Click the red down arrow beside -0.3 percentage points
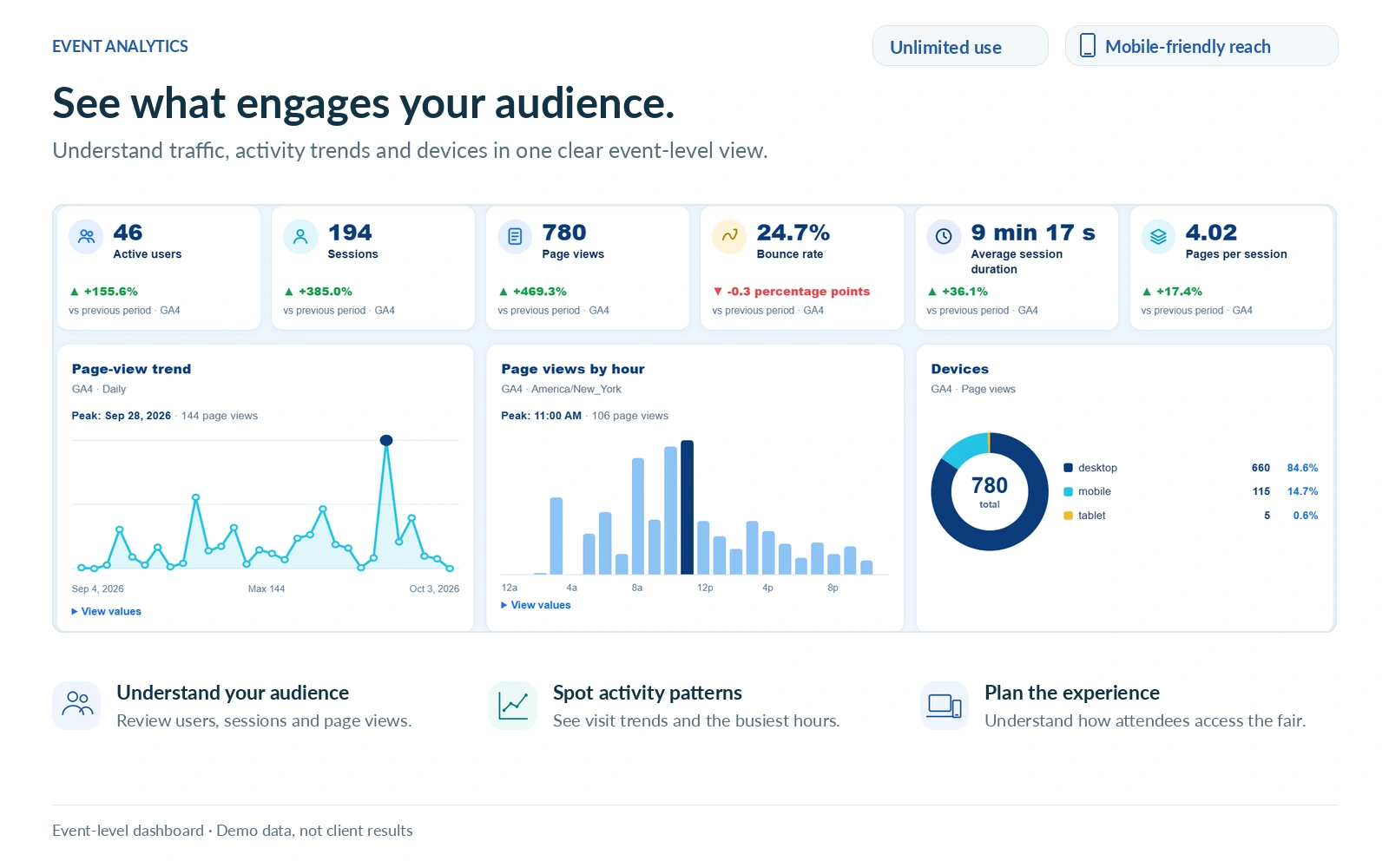1389x868 pixels. coord(717,292)
